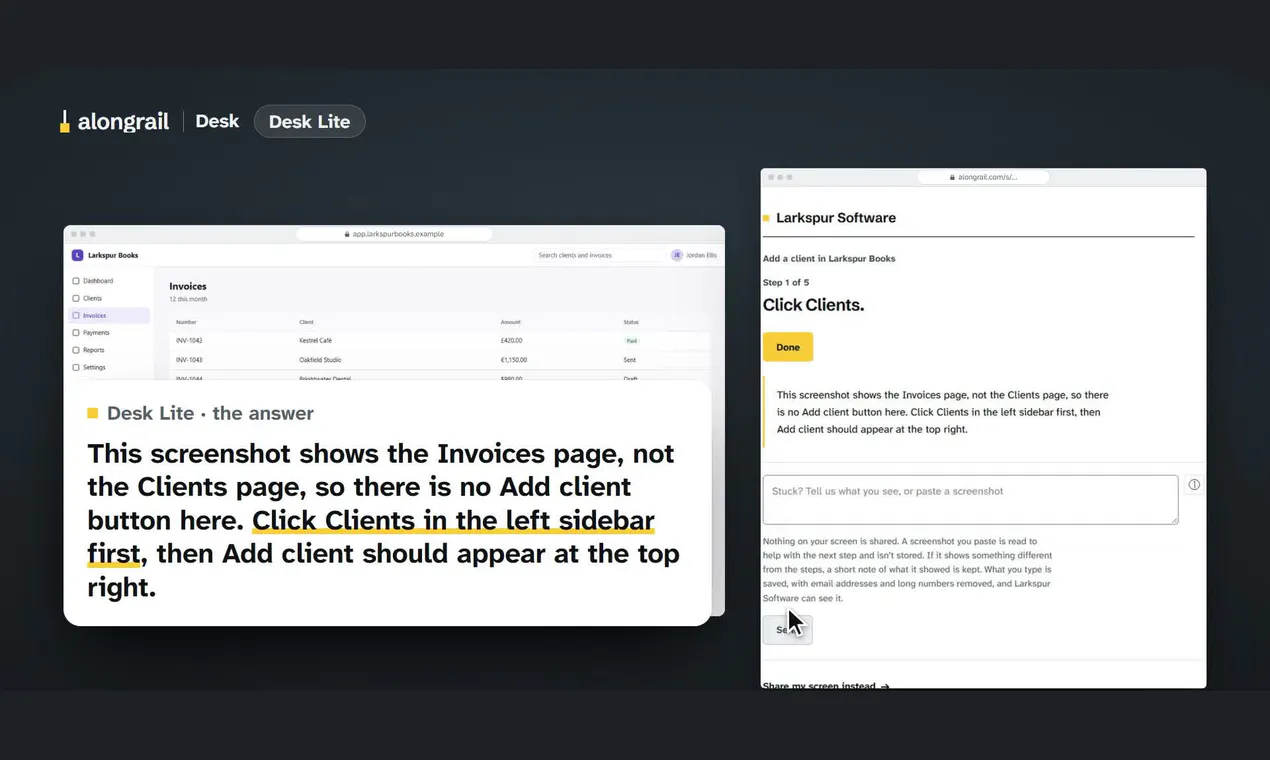
Task: Click the Oakfield Studio client cell
Action: point(320,360)
